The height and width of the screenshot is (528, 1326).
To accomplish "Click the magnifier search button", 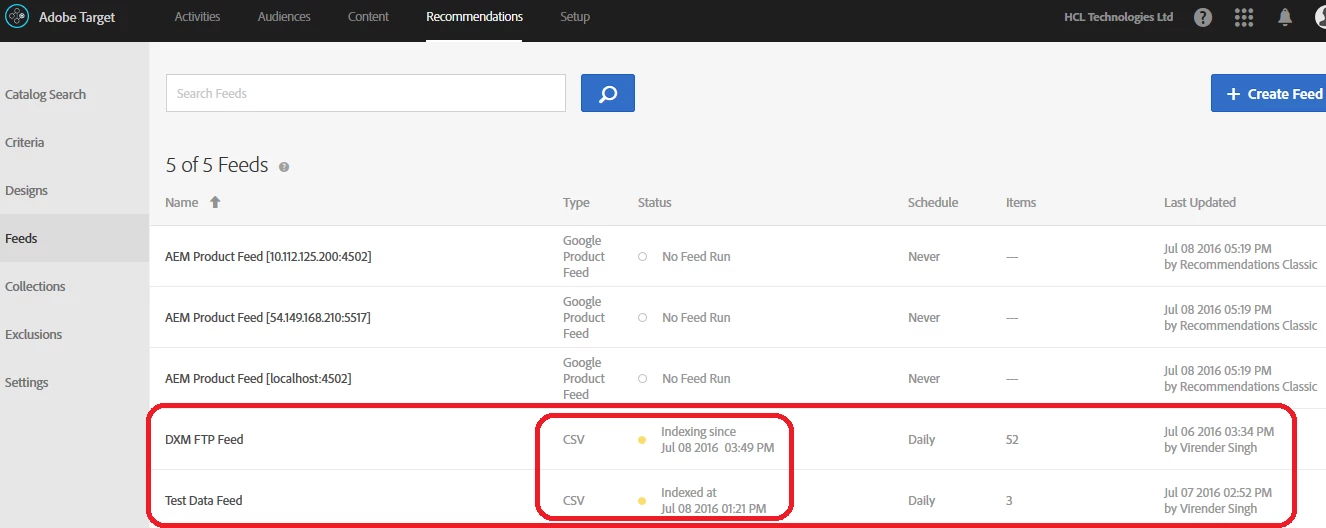I will (607, 93).
